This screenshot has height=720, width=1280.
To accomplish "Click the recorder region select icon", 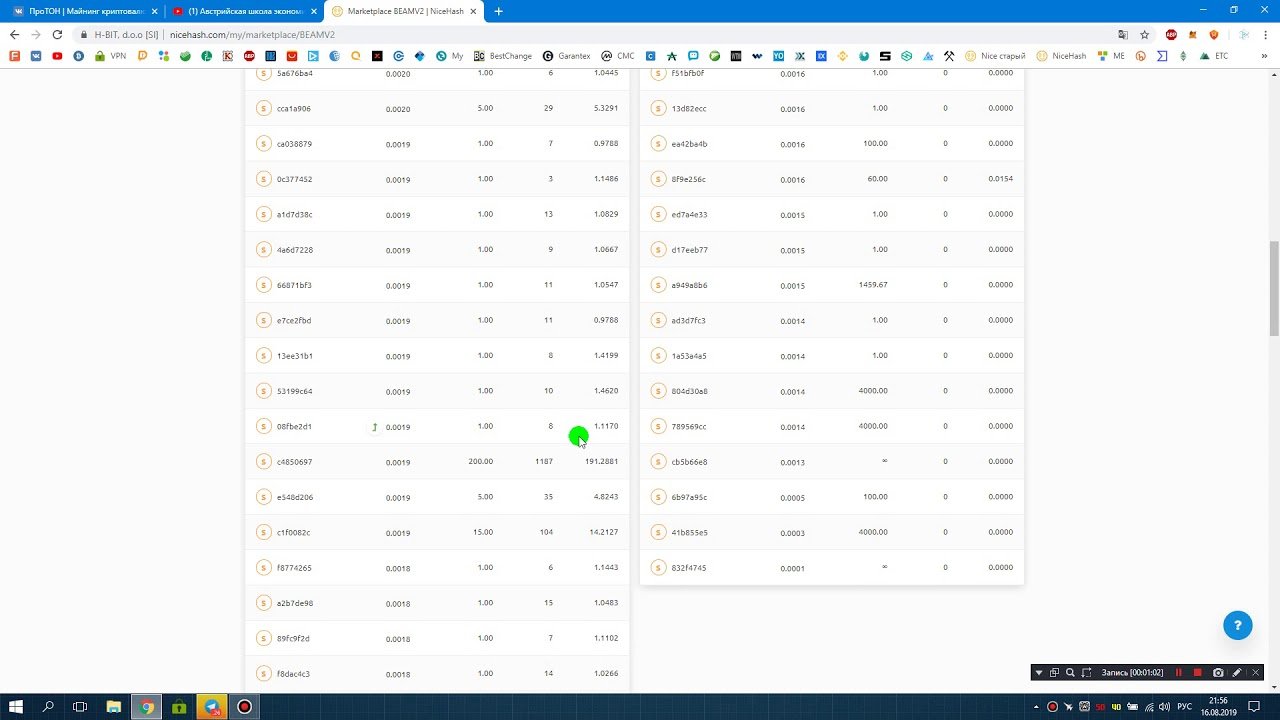I will tap(1086, 673).
